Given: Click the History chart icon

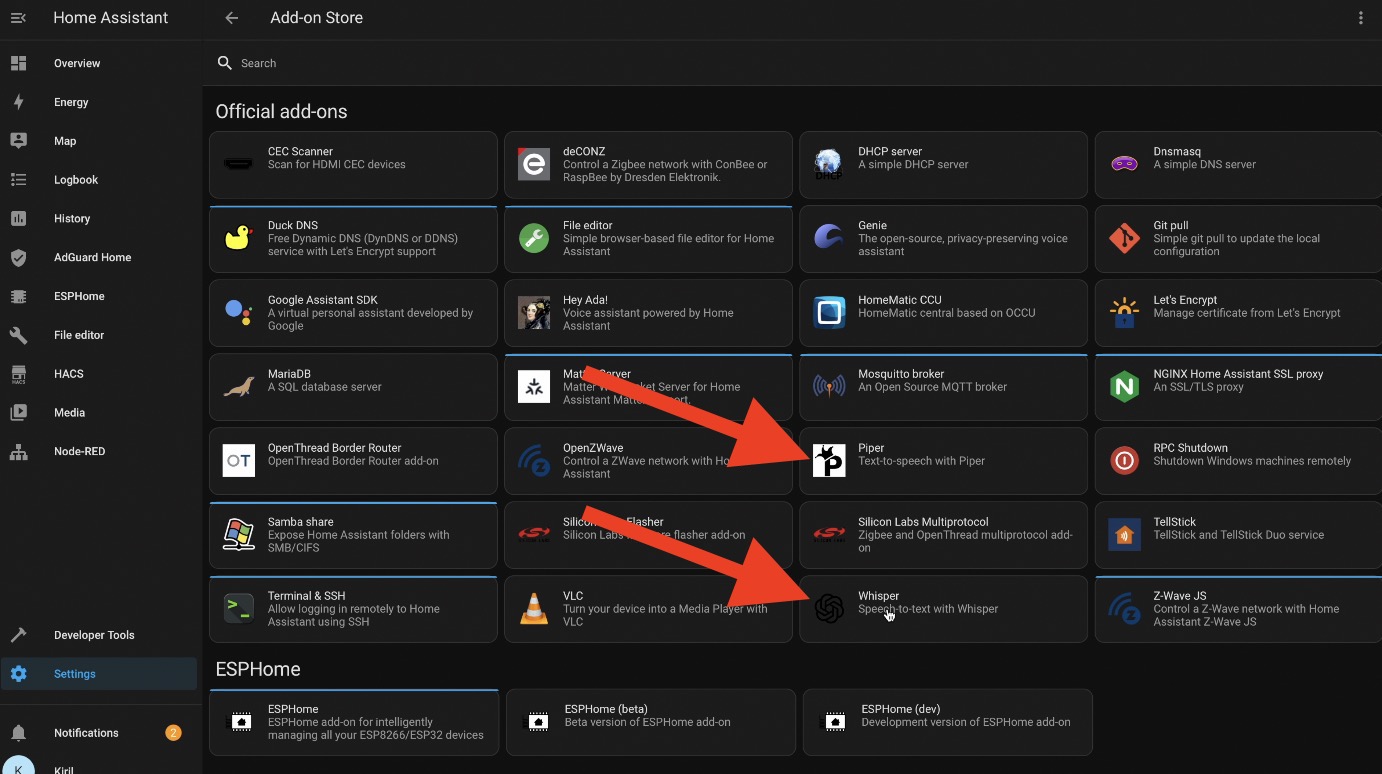Looking at the screenshot, I should point(18,218).
